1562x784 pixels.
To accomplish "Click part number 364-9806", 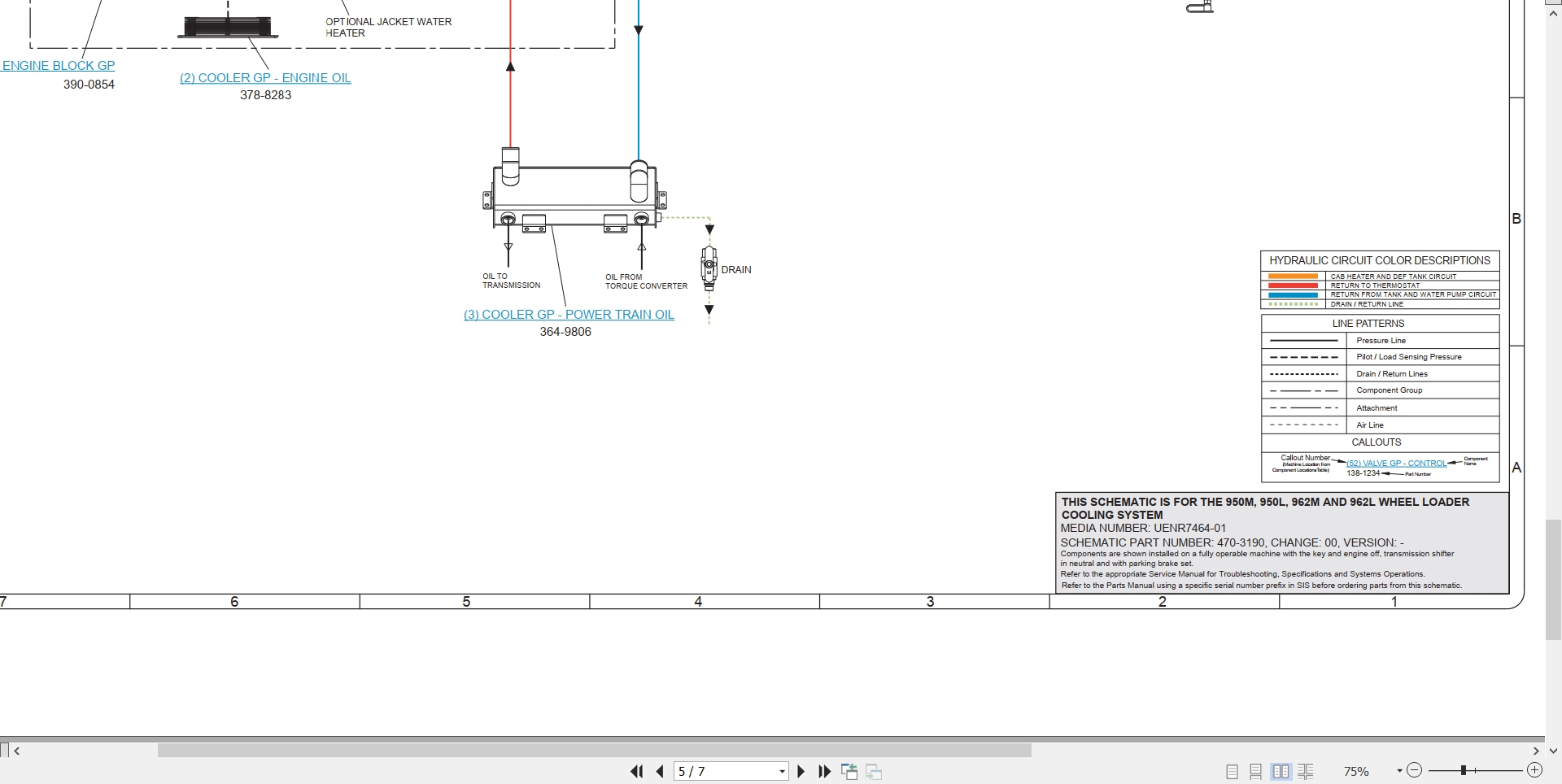I will tap(565, 332).
